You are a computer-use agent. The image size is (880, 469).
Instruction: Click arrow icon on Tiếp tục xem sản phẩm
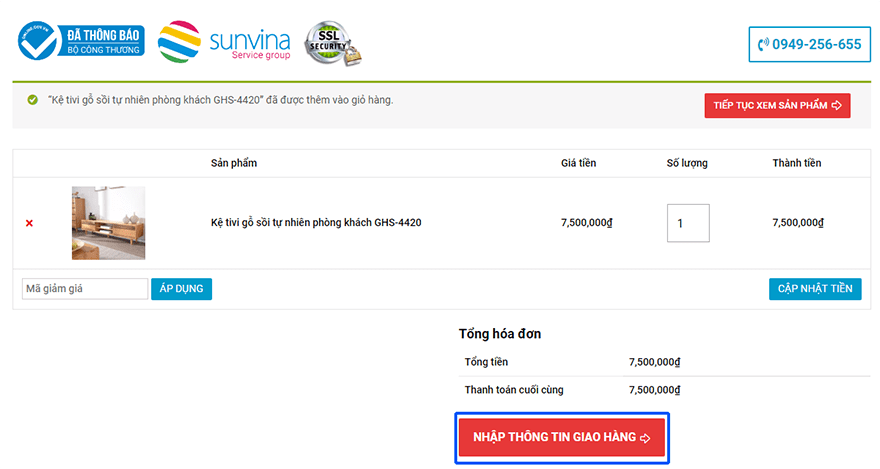coord(837,105)
